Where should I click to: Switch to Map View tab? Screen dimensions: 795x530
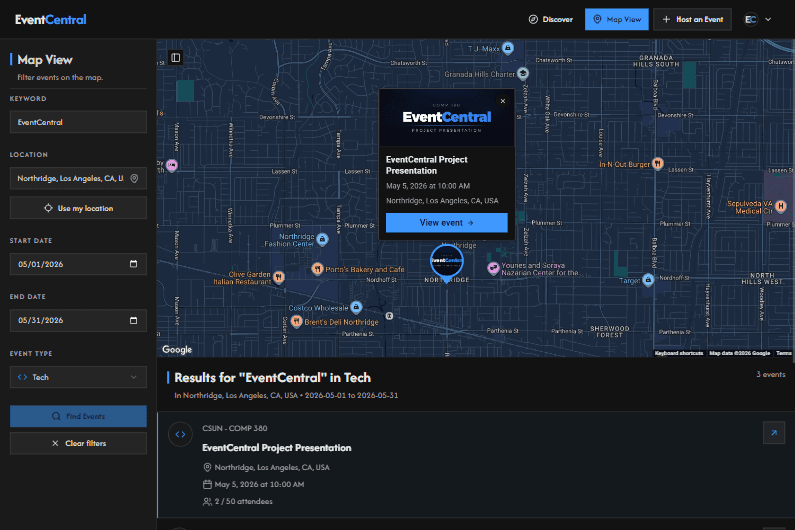pos(617,19)
